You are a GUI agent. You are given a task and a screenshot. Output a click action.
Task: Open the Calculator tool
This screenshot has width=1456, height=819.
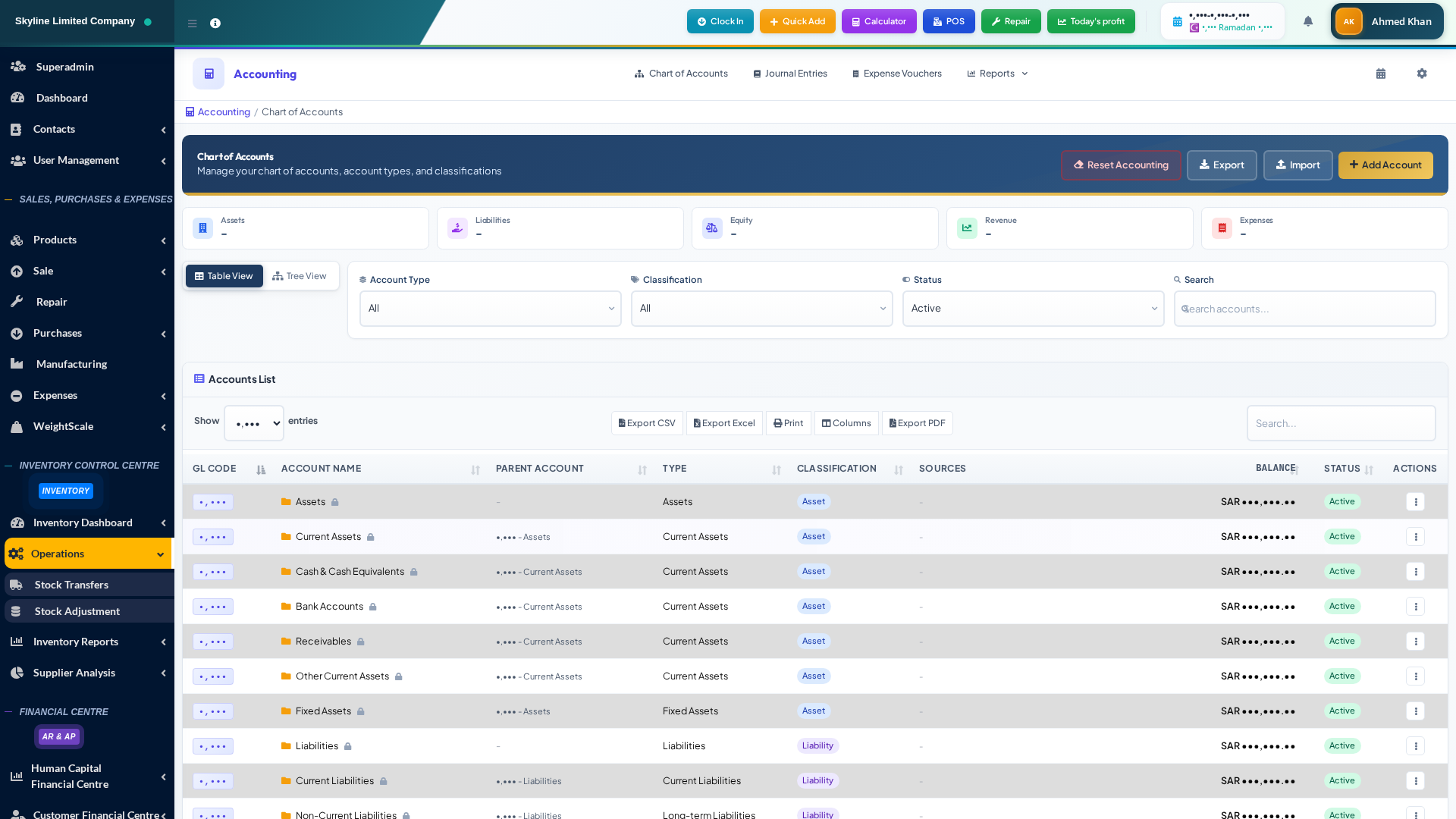click(878, 21)
